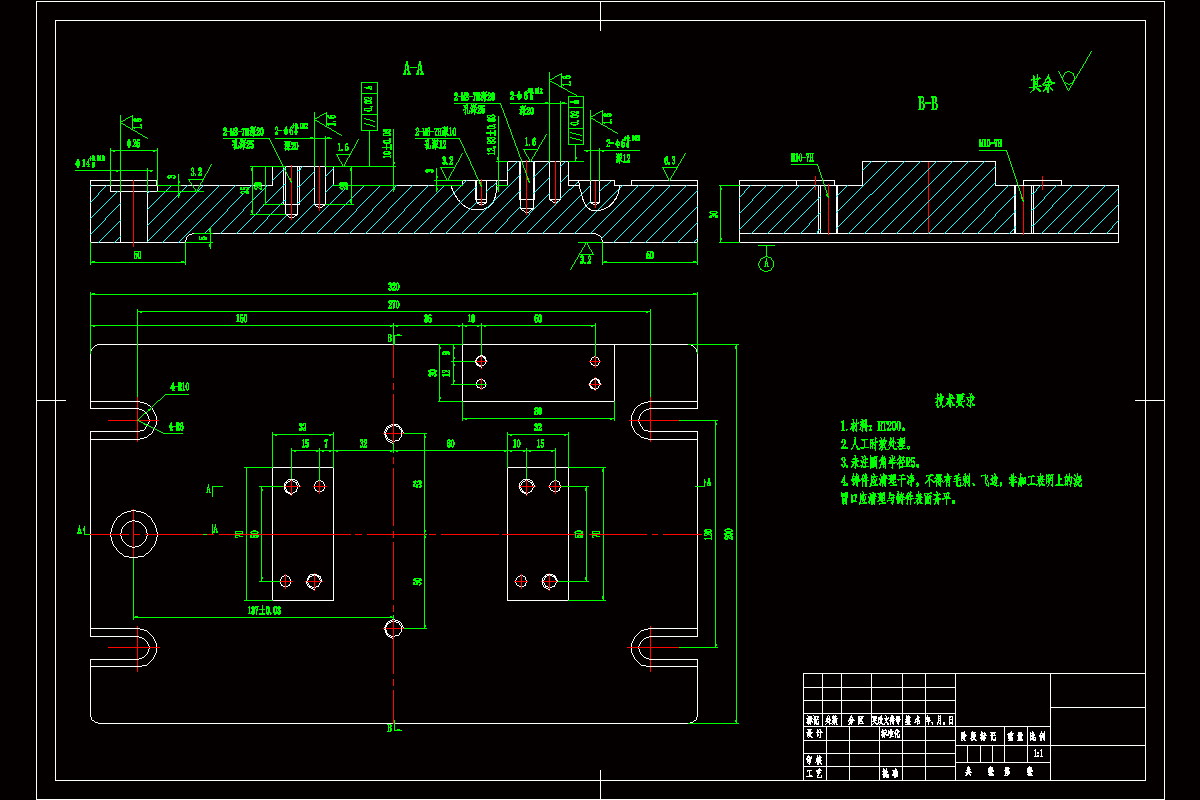Viewport: 1200px width, 800px height.
Task: Select the note line '2.人工时效处理'
Action: 876,443
